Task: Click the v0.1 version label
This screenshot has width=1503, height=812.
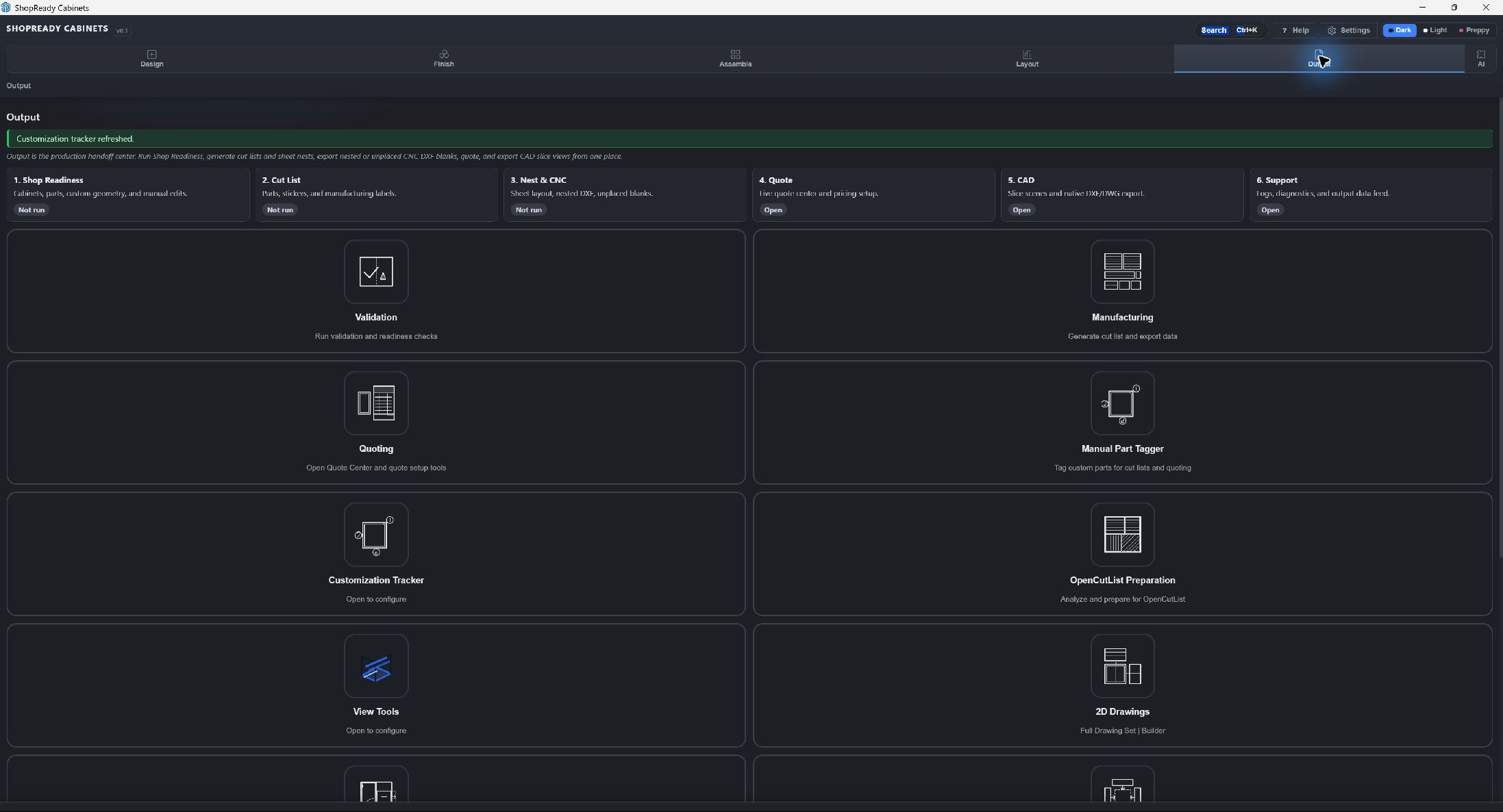Action: pos(122,31)
